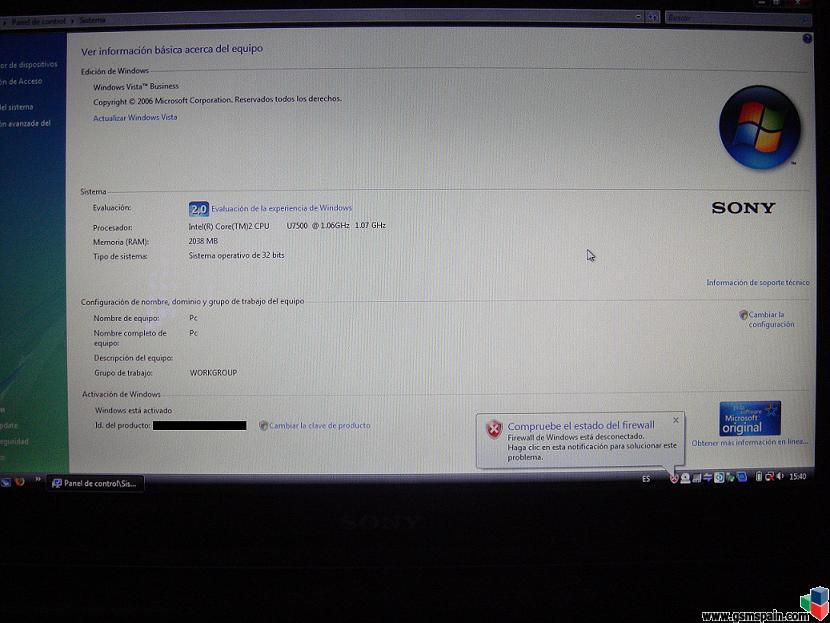Click the refresh button beside address bar
The height and width of the screenshot is (623, 830).
[x=653, y=17]
